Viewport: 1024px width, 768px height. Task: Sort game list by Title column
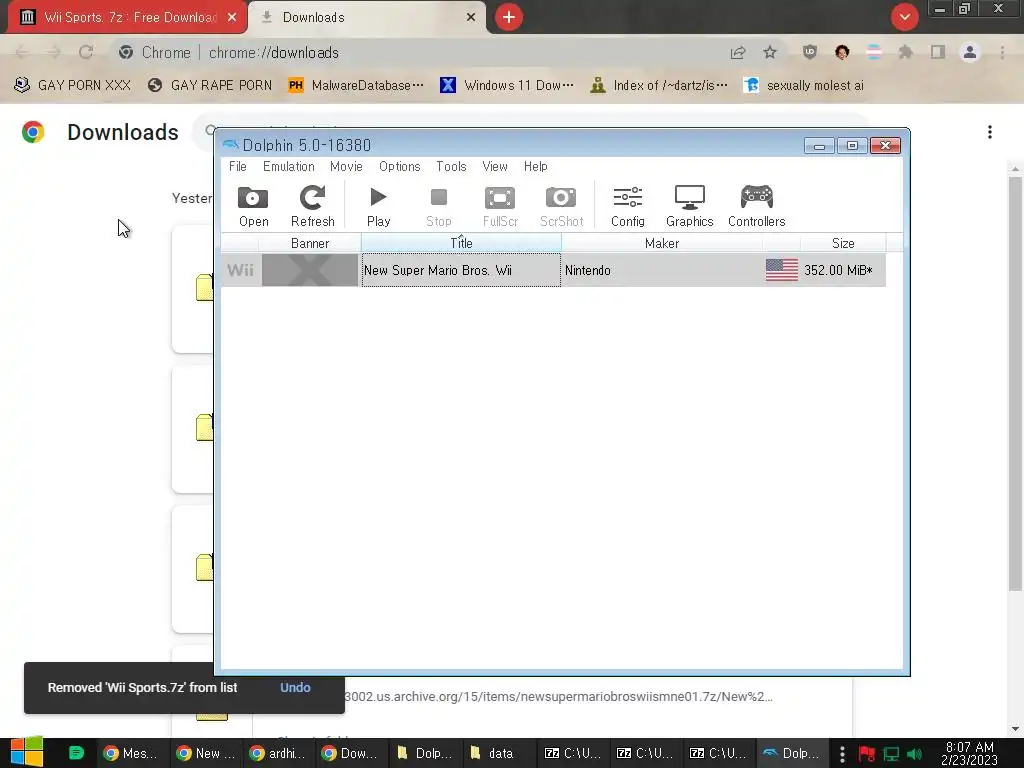point(461,243)
